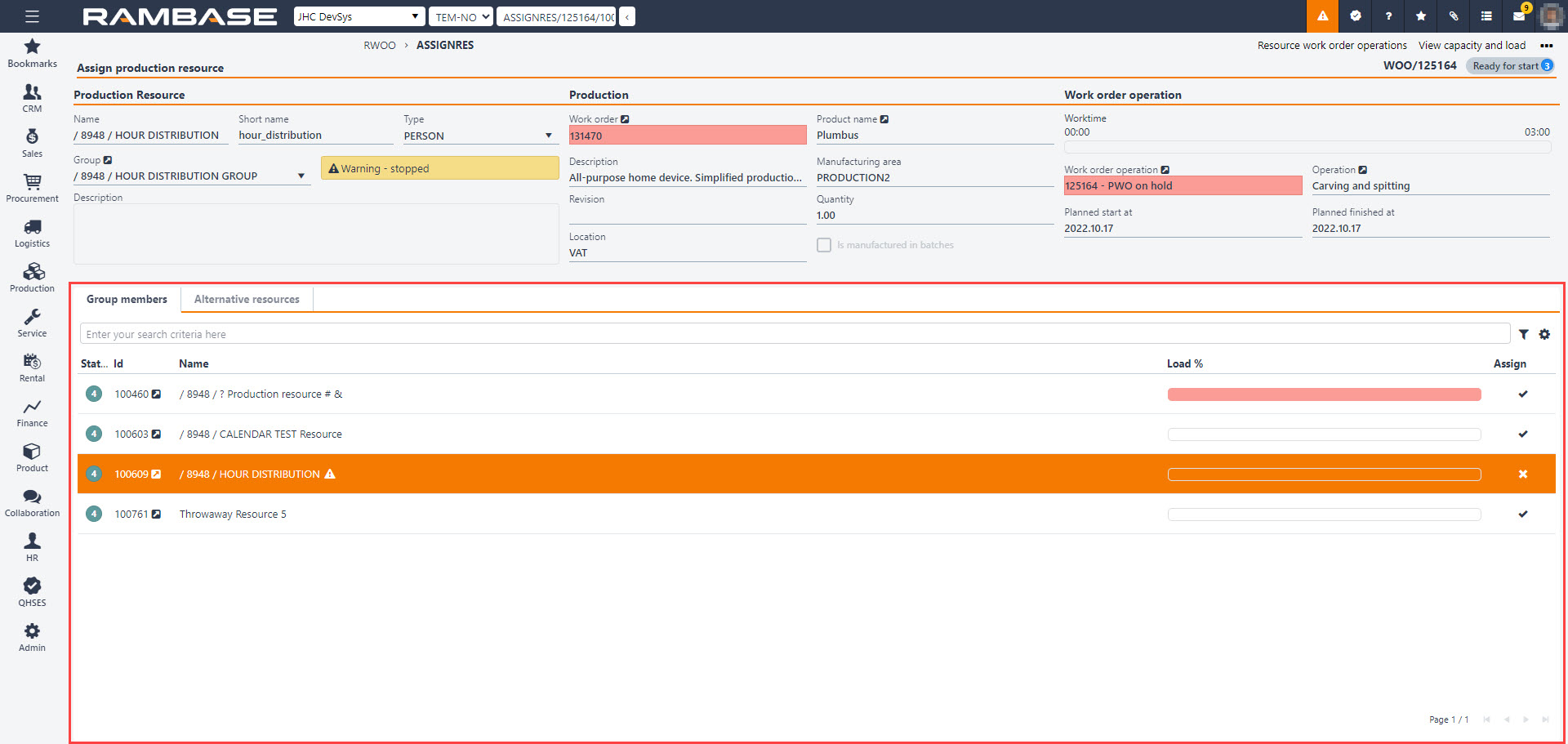Image resolution: width=1568 pixels, height=744 pixels.
Task: Open grid settings gear icon
Action: click(x=1544, y=334)
